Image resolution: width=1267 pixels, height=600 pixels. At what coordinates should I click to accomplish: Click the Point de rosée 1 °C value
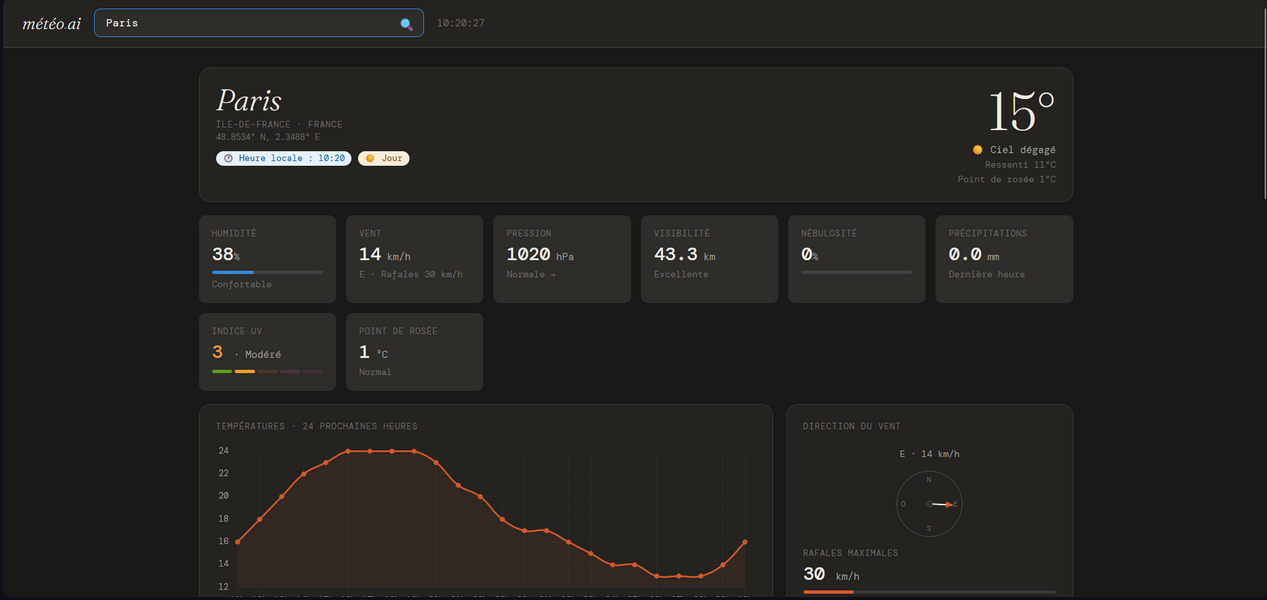pyautogui.click(x=374, y=352)
